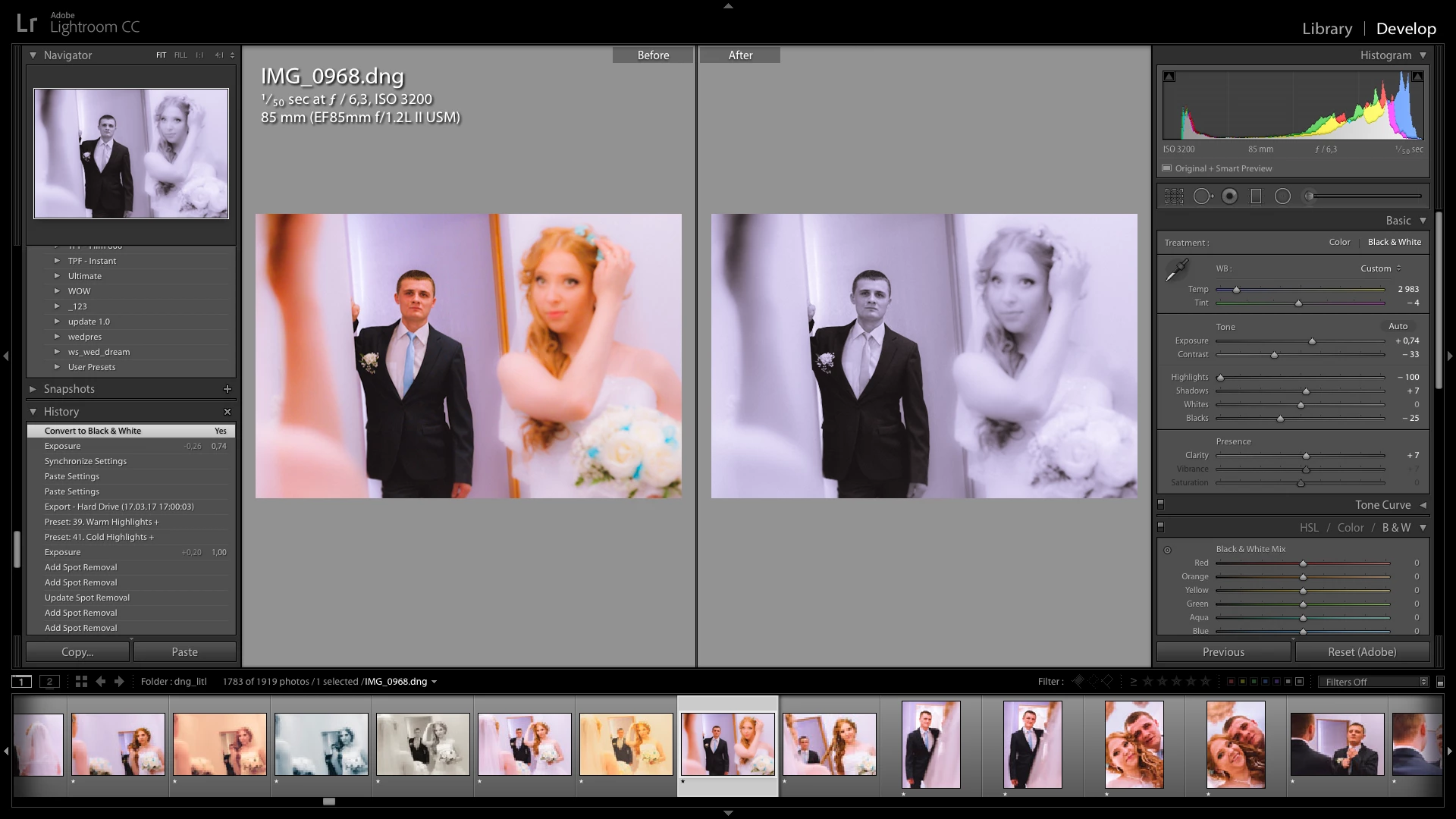Image resolution: width=1456 pixels, height=819 pixels.
Task: Switch treatment to Color
Action: tap(1339, 242)
